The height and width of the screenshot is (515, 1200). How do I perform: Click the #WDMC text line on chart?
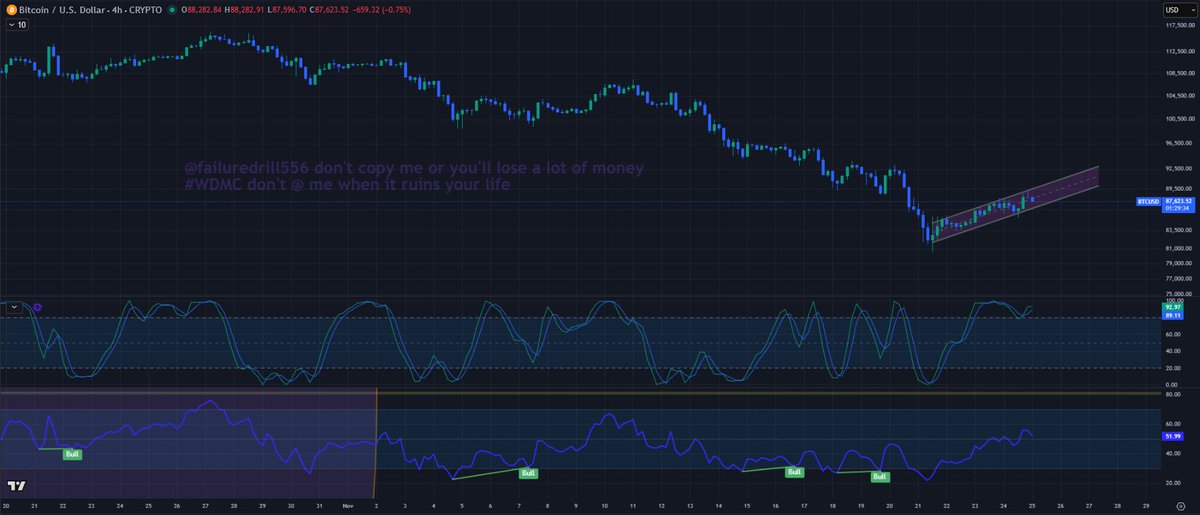tap(349, 185)
